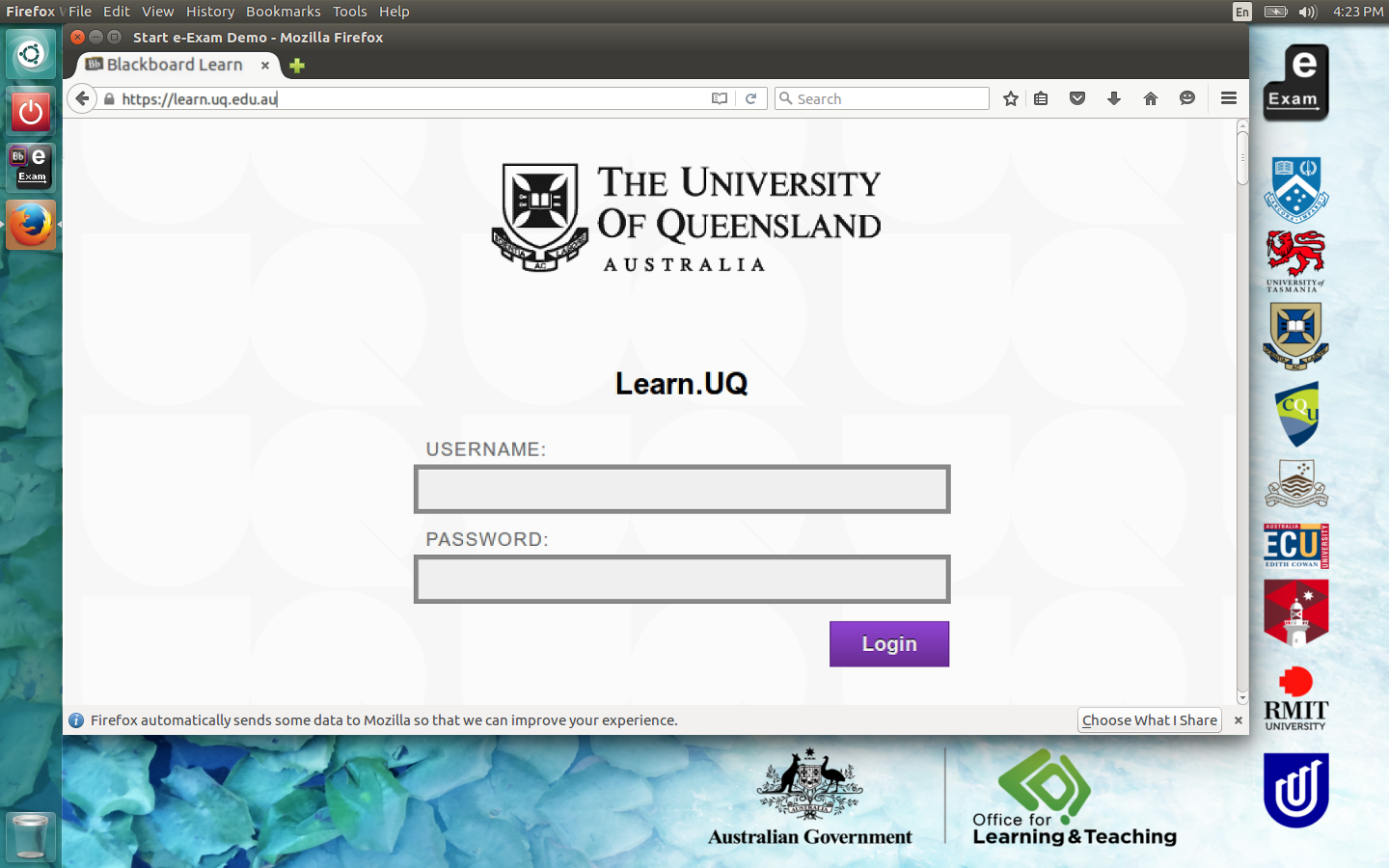
Task: Open the hamburger menu in Firefox
Action: coord(1228,98)
